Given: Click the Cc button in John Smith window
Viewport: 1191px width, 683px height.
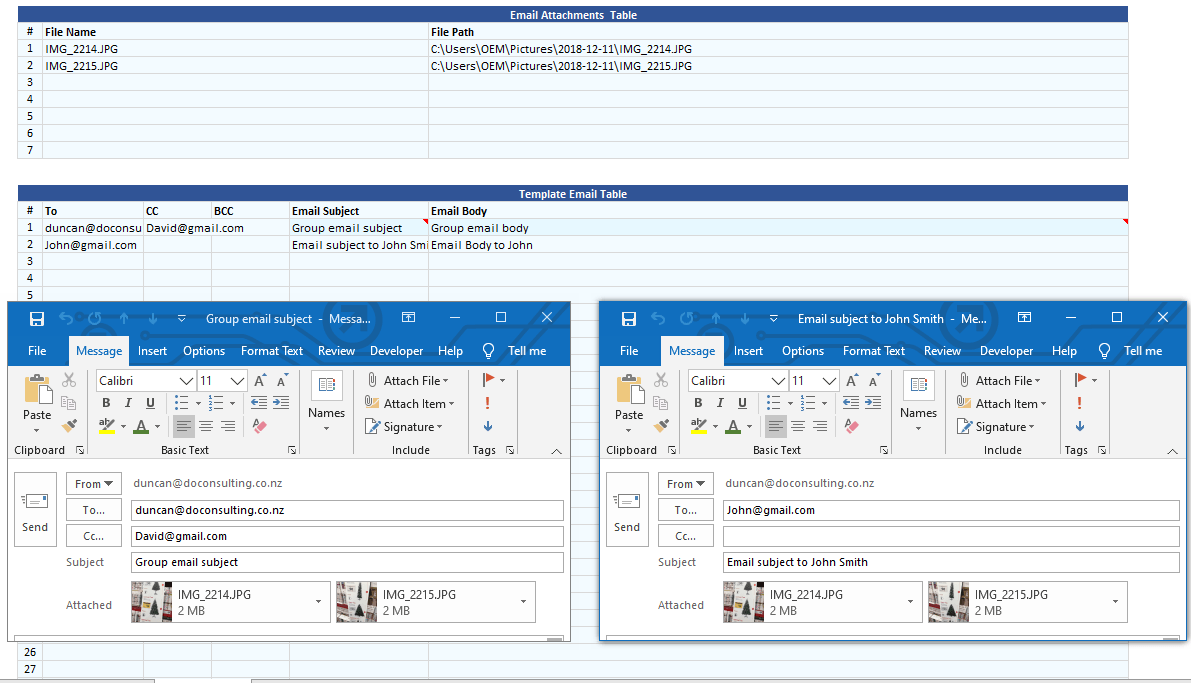Looking at the screenshot, I should click(686, 535).
